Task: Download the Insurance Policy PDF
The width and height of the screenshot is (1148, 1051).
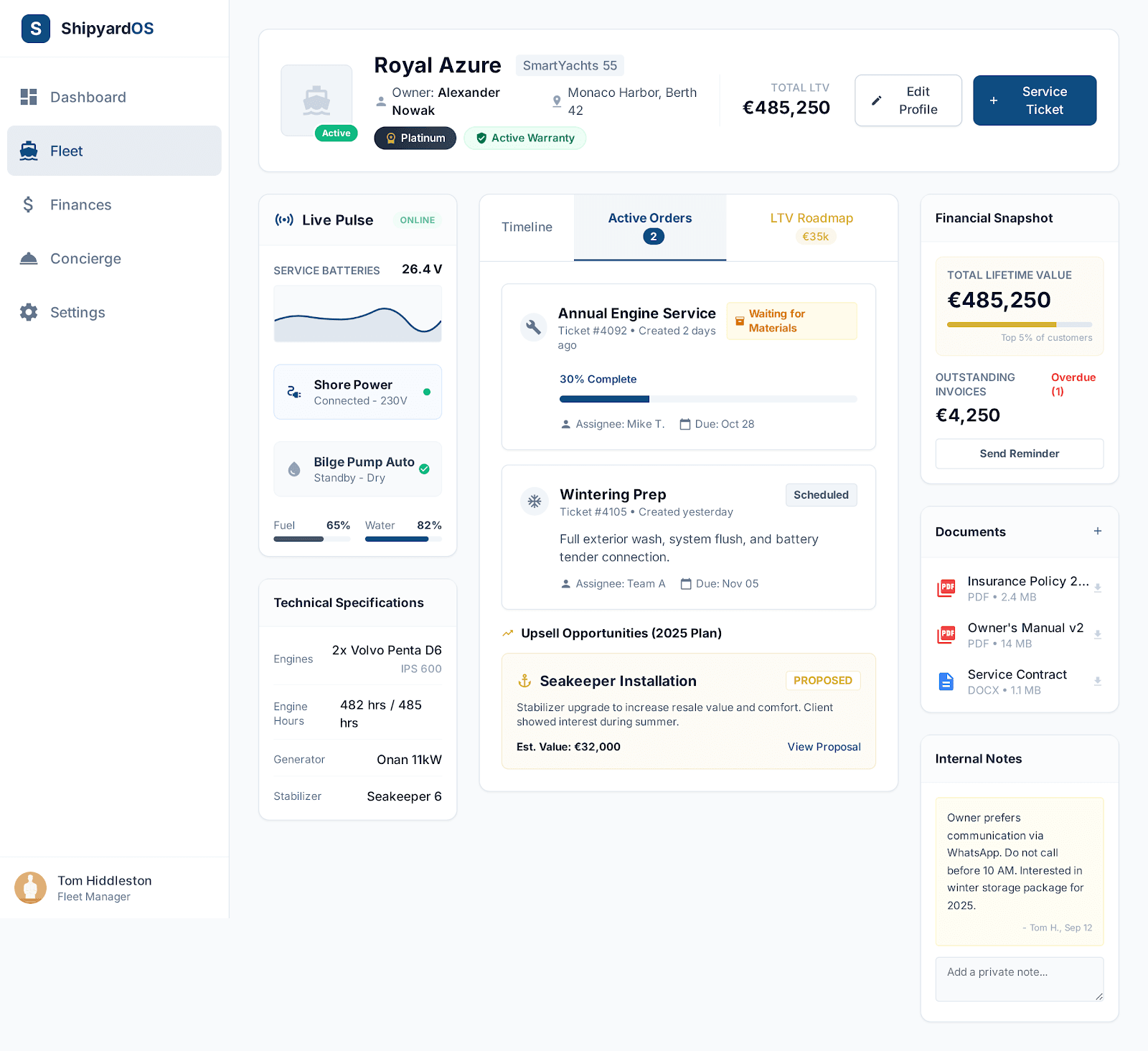Action: pos(1097,588)
